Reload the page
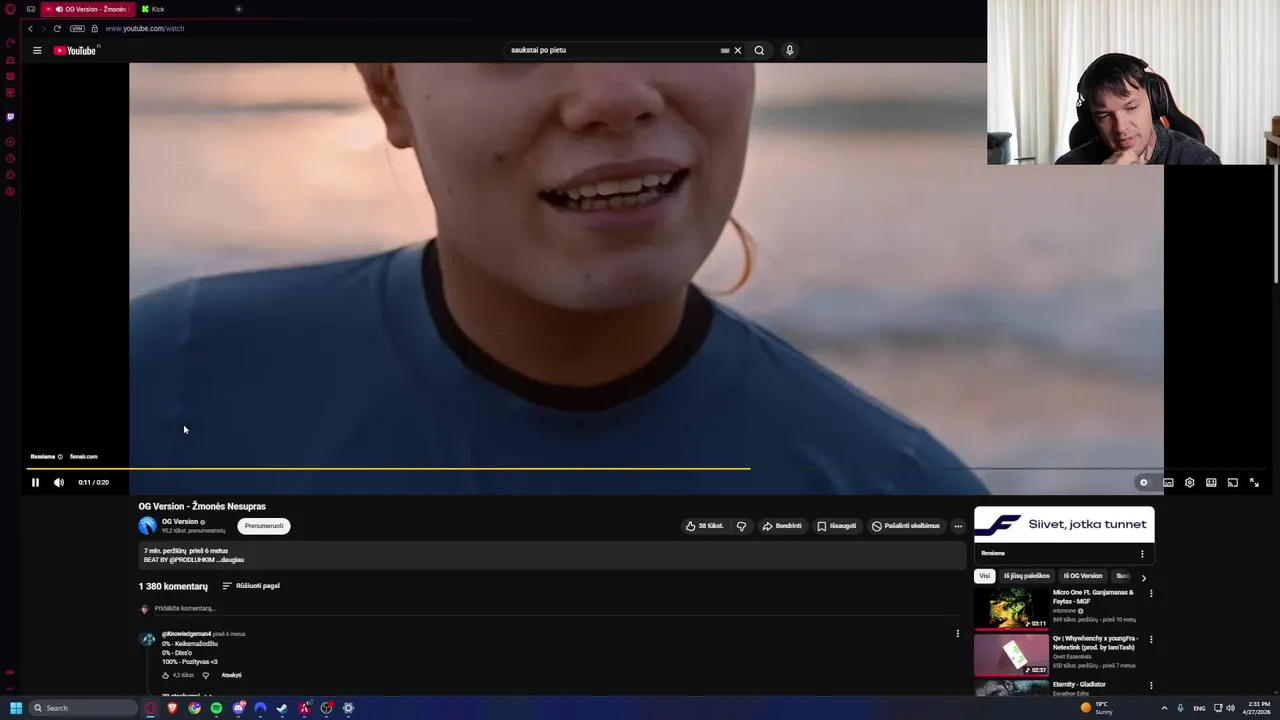 (x=57, y=28)
